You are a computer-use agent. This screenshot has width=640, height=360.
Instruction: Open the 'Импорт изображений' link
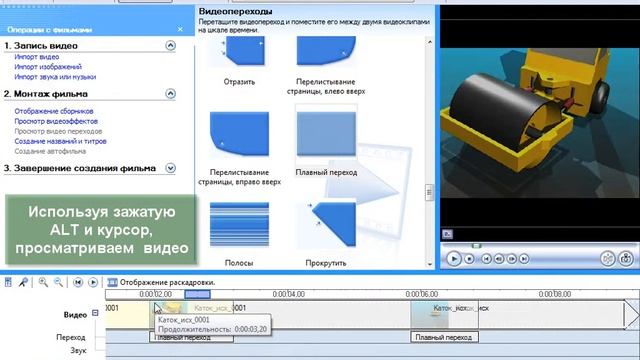pos(48,67)
